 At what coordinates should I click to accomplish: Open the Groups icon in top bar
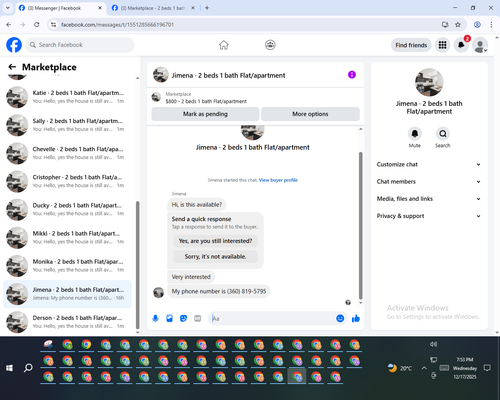click(x=270, y=45)
